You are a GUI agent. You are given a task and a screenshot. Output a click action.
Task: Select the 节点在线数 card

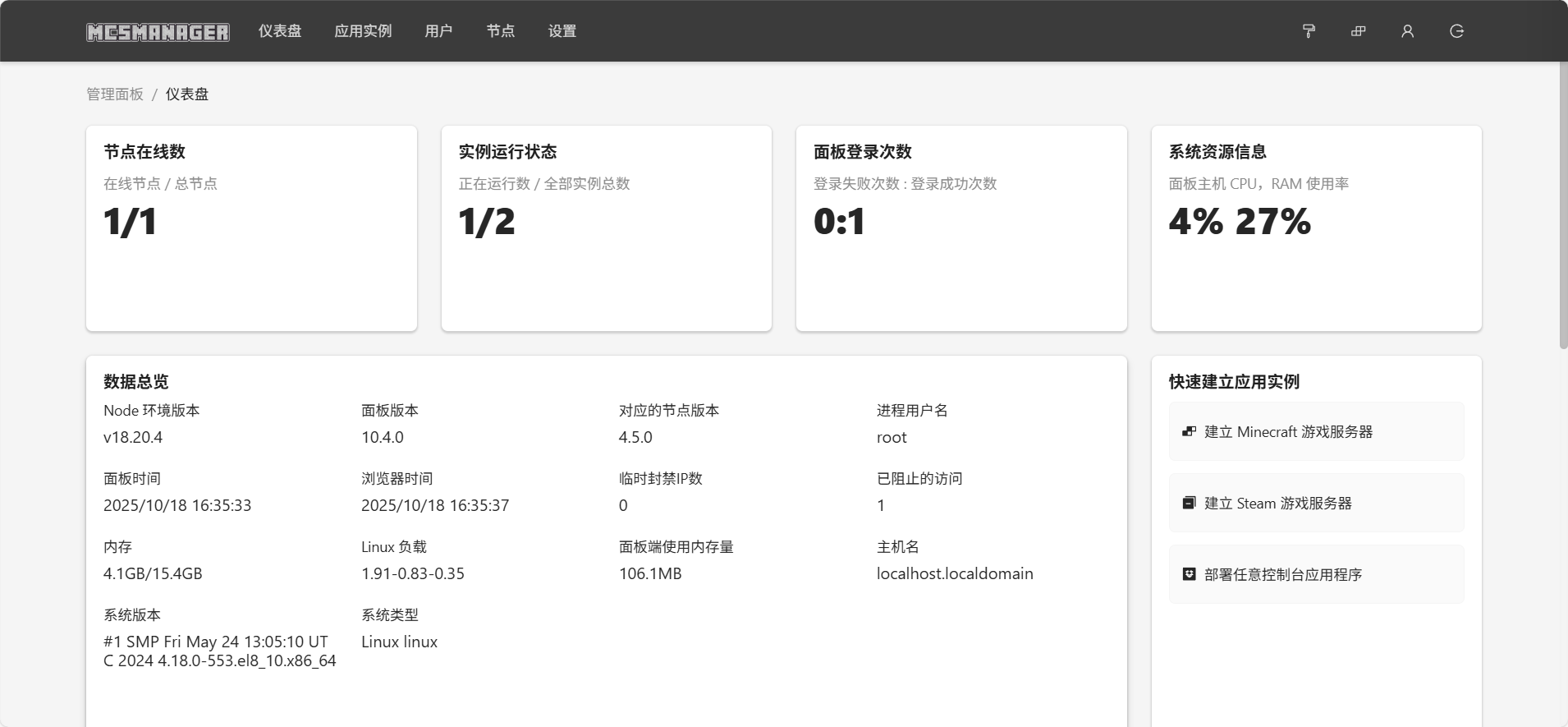251,228
